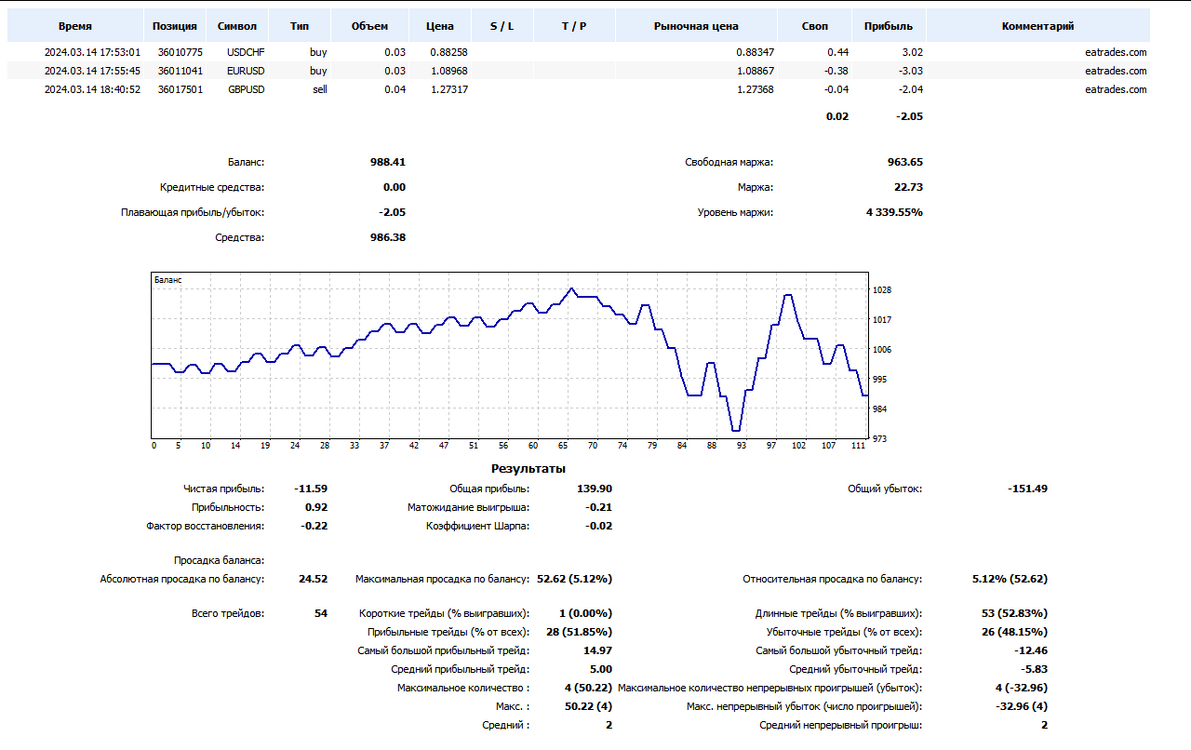
Task: Click the losing trades 26 (48.15%)
Action: pyautogui.click(x=1014, y=631)
